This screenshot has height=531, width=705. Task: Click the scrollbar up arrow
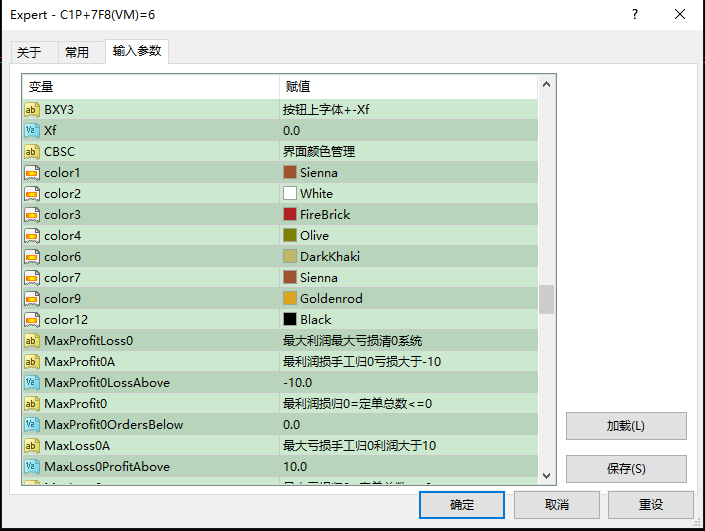pyautogui.click(x=546, y=84)
